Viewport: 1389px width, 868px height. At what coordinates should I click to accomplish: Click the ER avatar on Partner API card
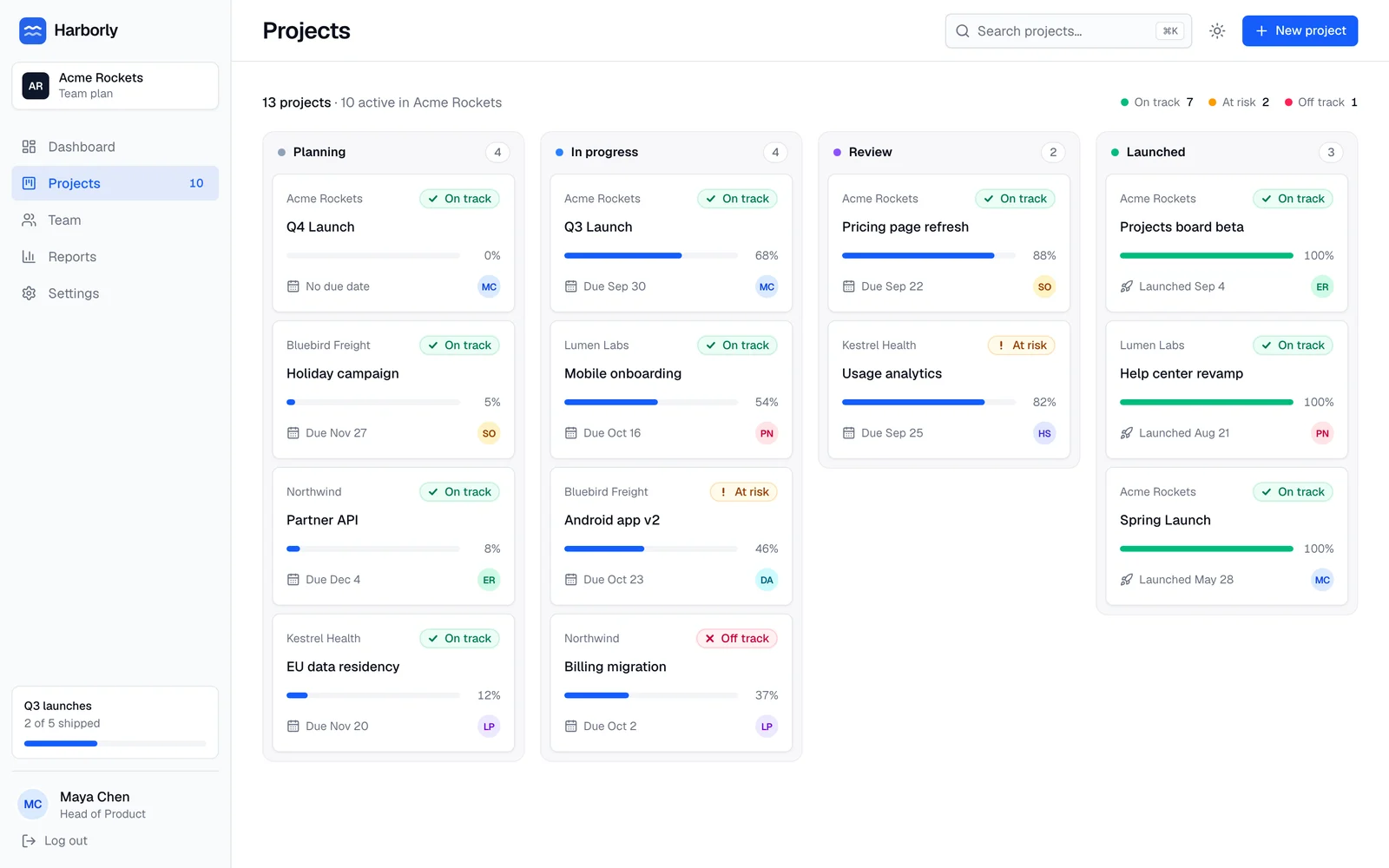pos(490,581)
